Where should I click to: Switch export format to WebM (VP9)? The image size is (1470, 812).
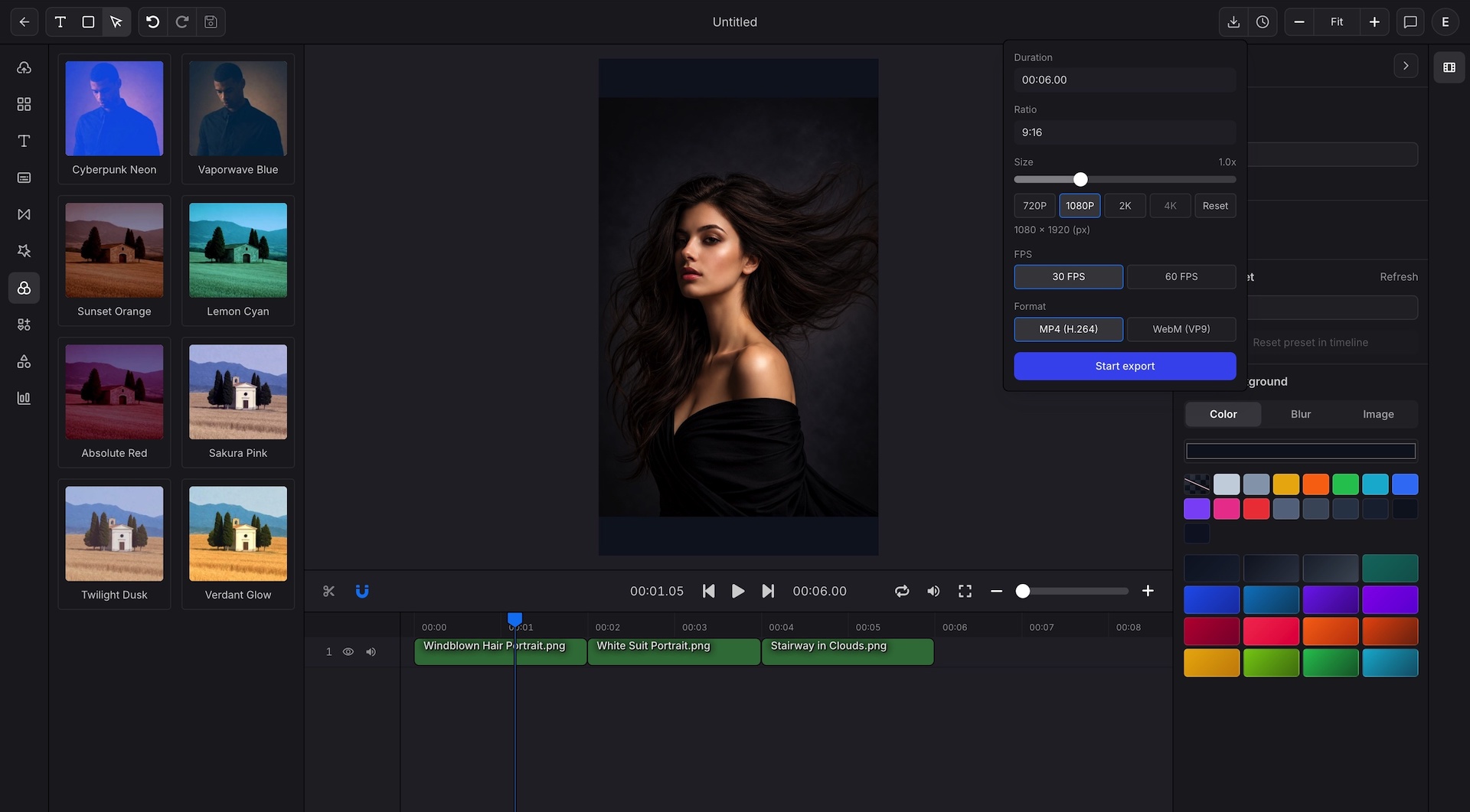point(1181,329)
